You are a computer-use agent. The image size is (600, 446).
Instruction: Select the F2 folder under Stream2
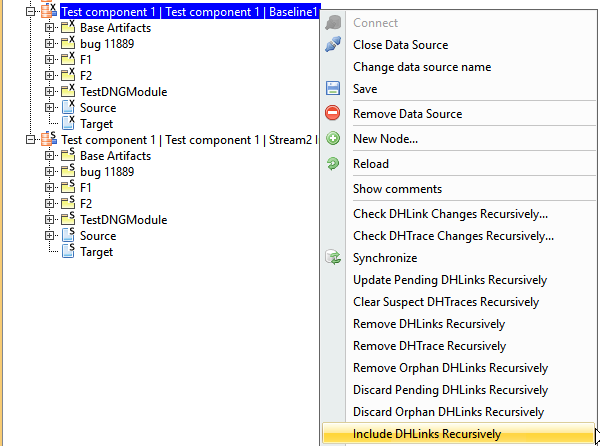[x=86, y=204]
